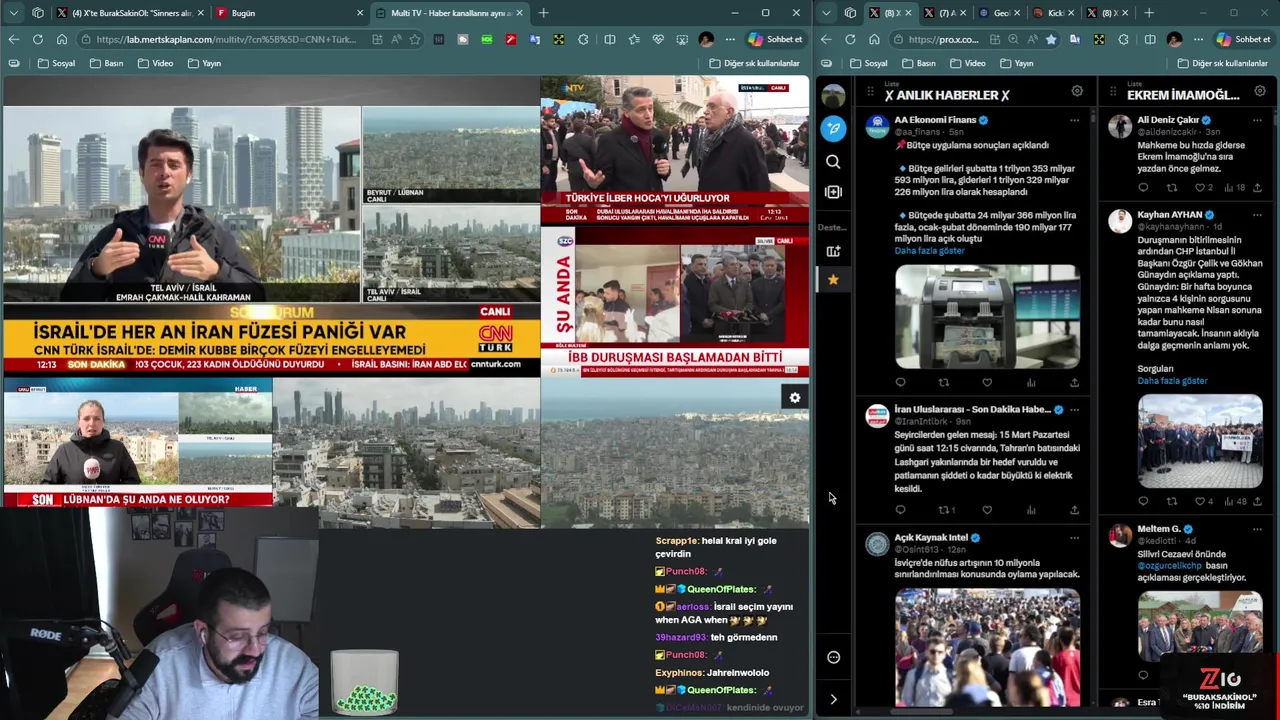Toggle favorite star in right browser address bar
Image resolution: width=1280 pixels, height=720 pixels.
[x=1051, y=39]
